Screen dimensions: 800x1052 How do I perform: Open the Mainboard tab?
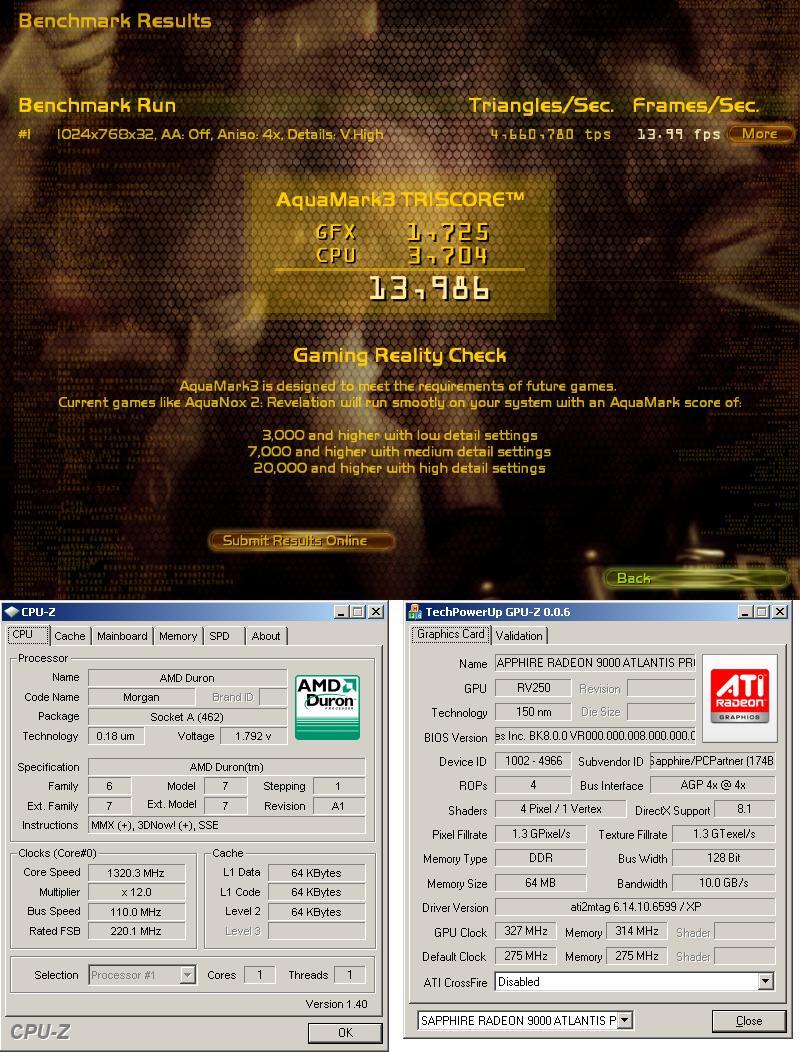click(x=122, y=636)
